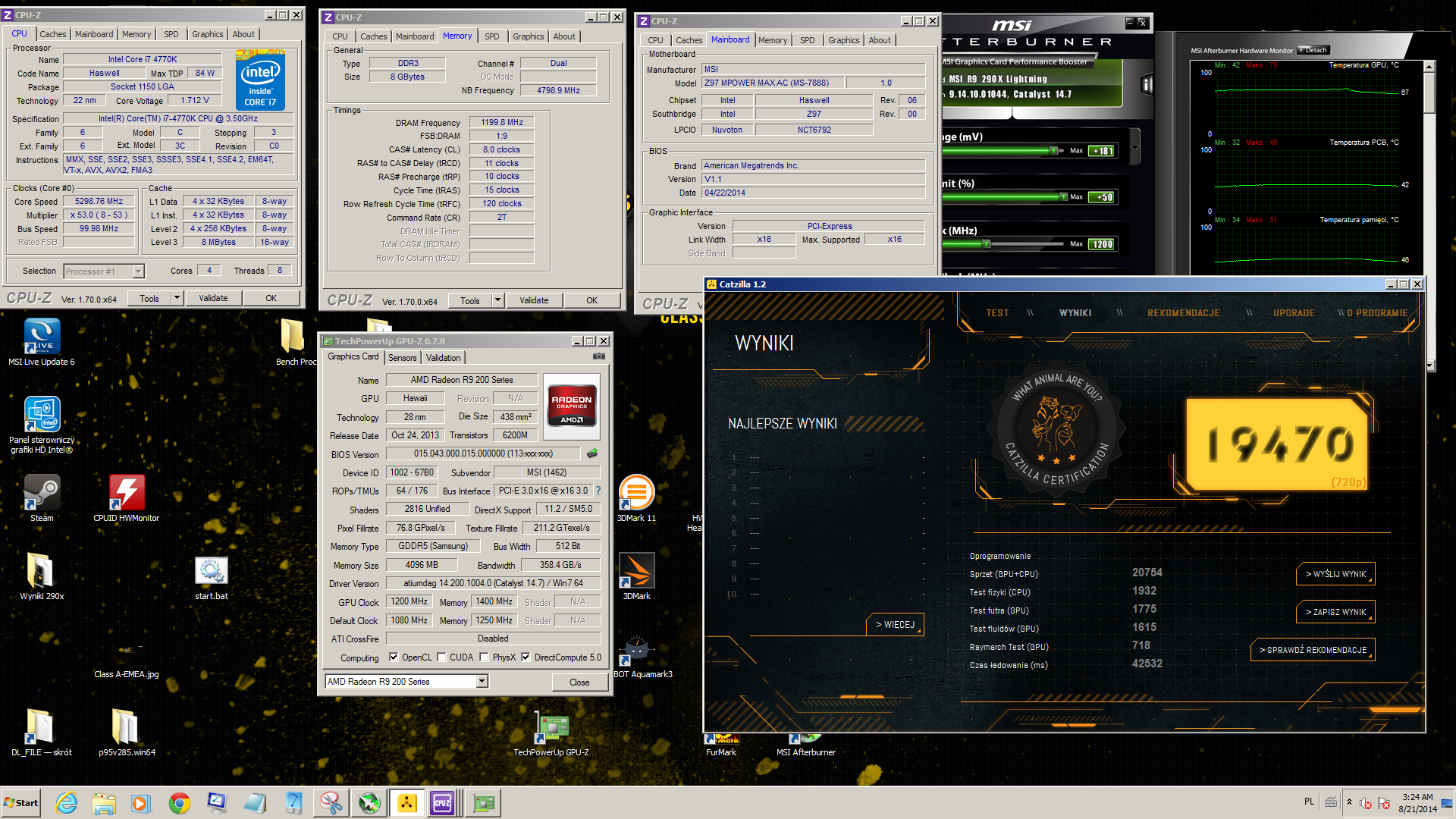
Task: Click the Snipping Tool scissors taskbar icon
Action: click(331, 802)
